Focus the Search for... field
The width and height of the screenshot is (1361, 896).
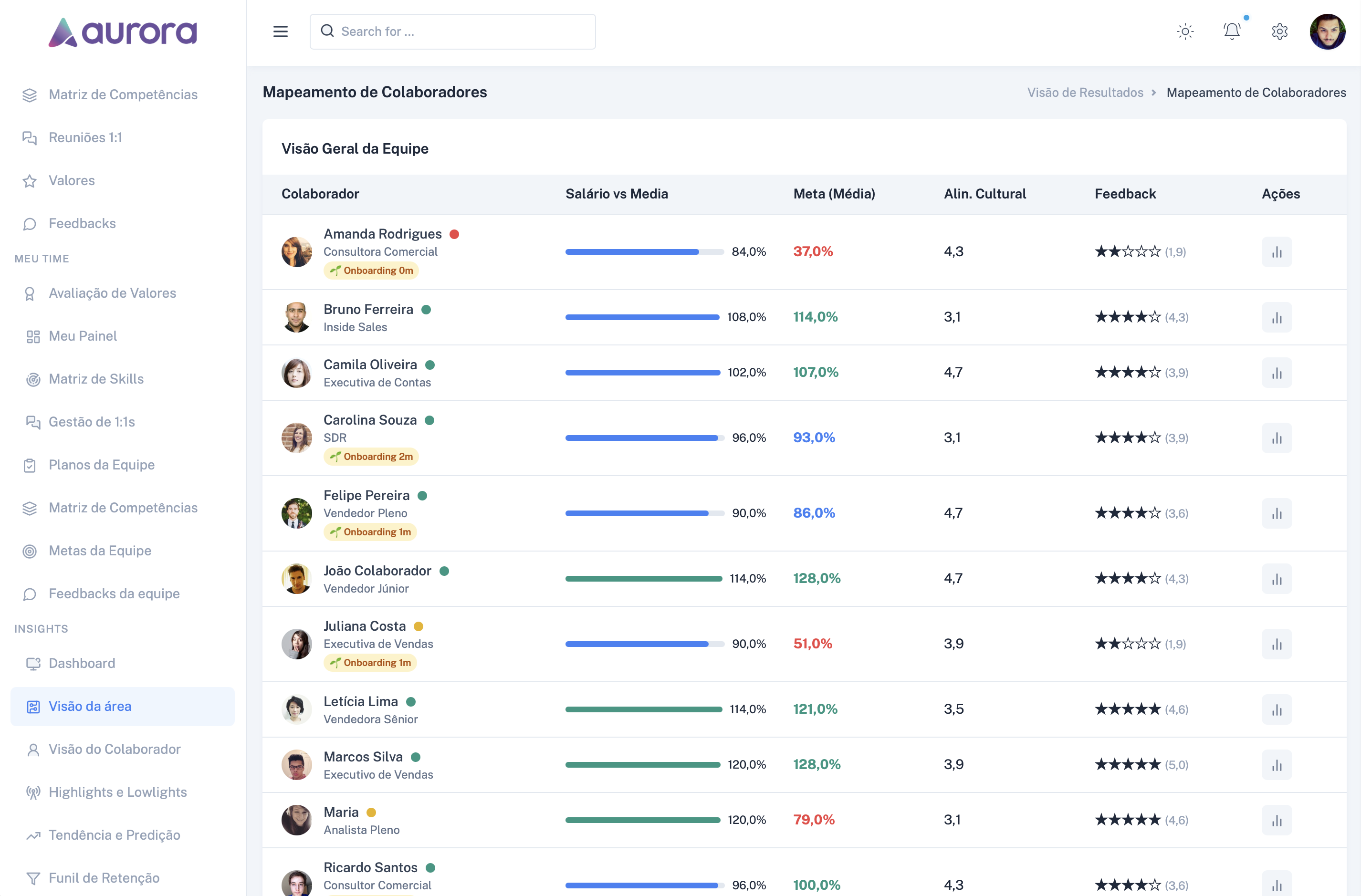click(x=452, y=31)
